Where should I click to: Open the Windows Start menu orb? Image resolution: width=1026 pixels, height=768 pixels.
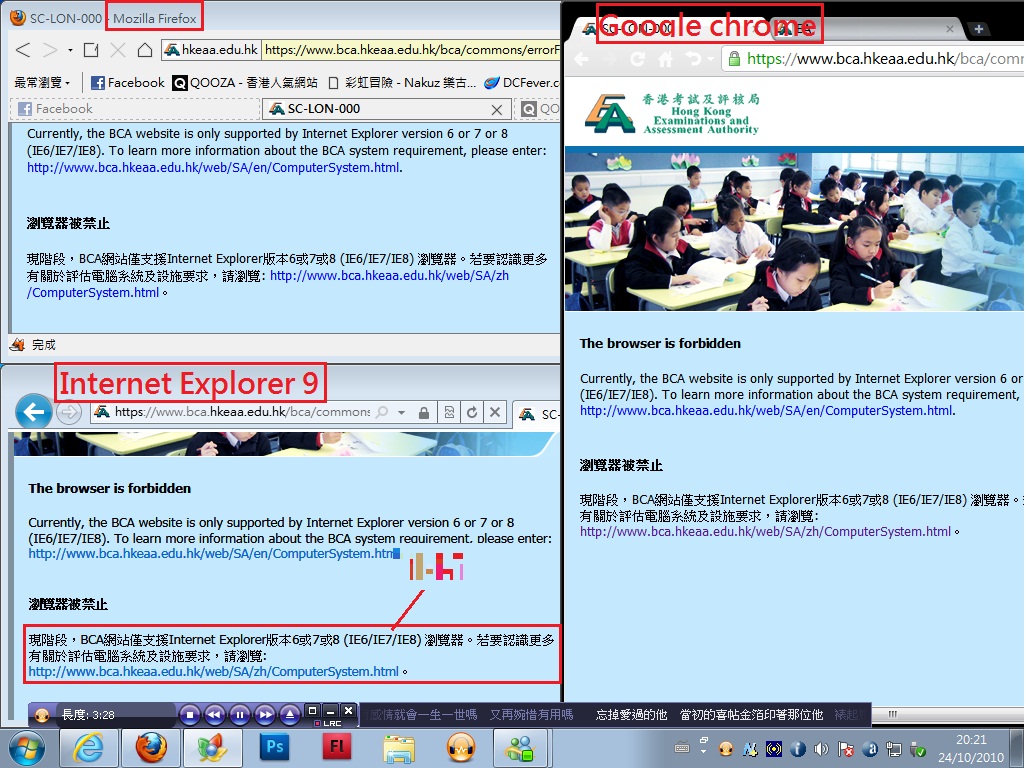[26, 748]
